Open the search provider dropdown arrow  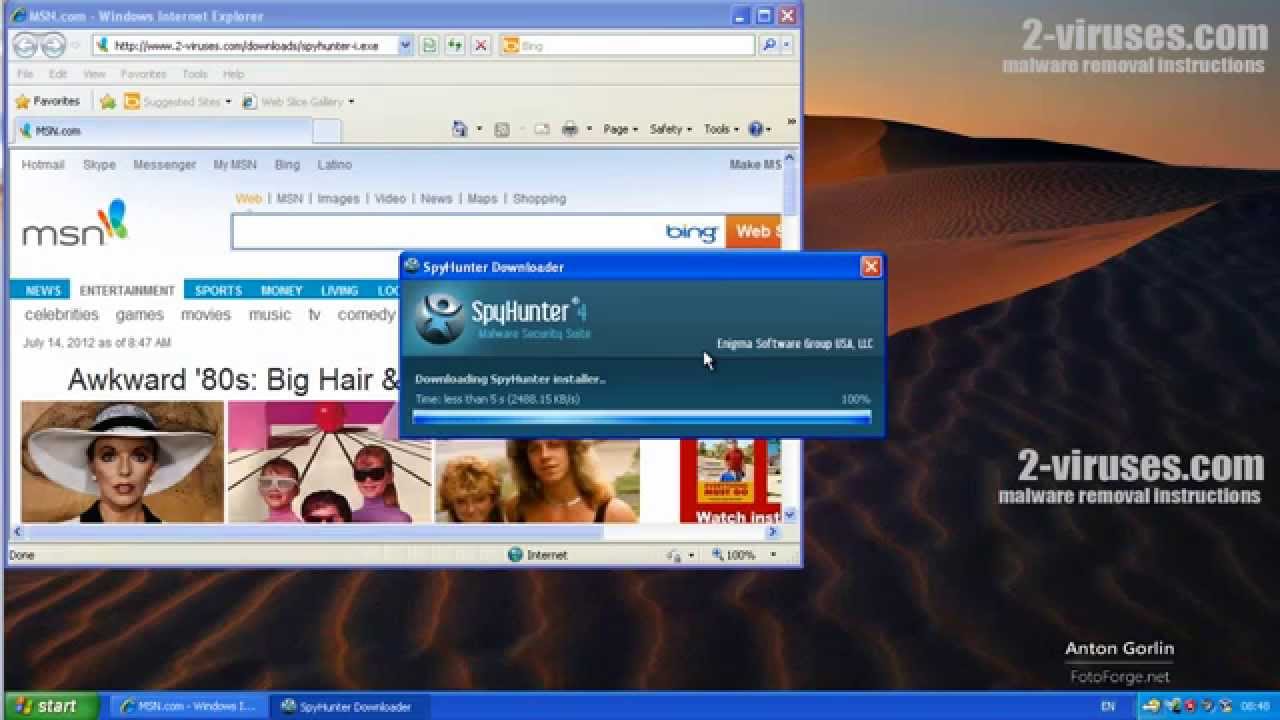tap(787, 45)
